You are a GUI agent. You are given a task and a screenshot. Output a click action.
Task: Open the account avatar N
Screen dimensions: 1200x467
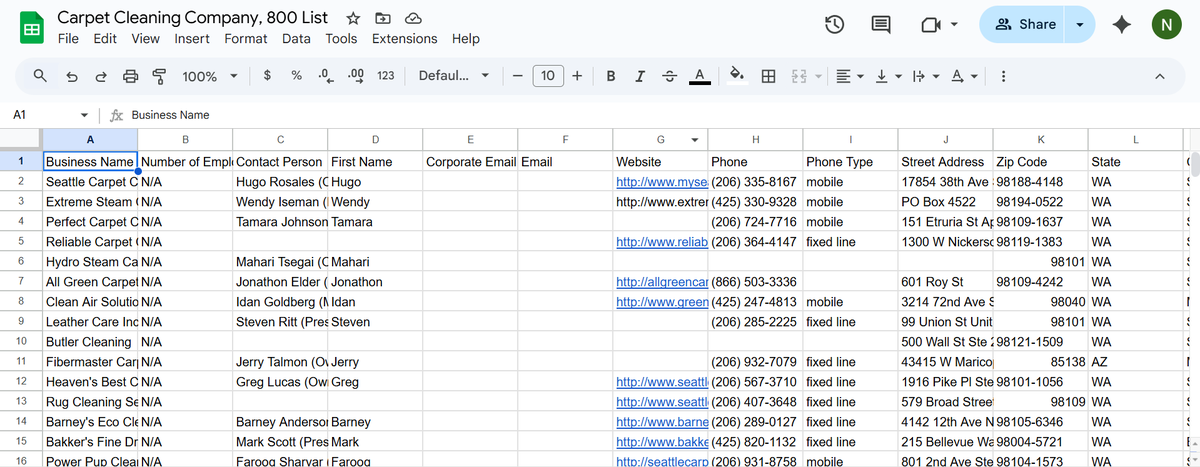tap(1166, 25)
